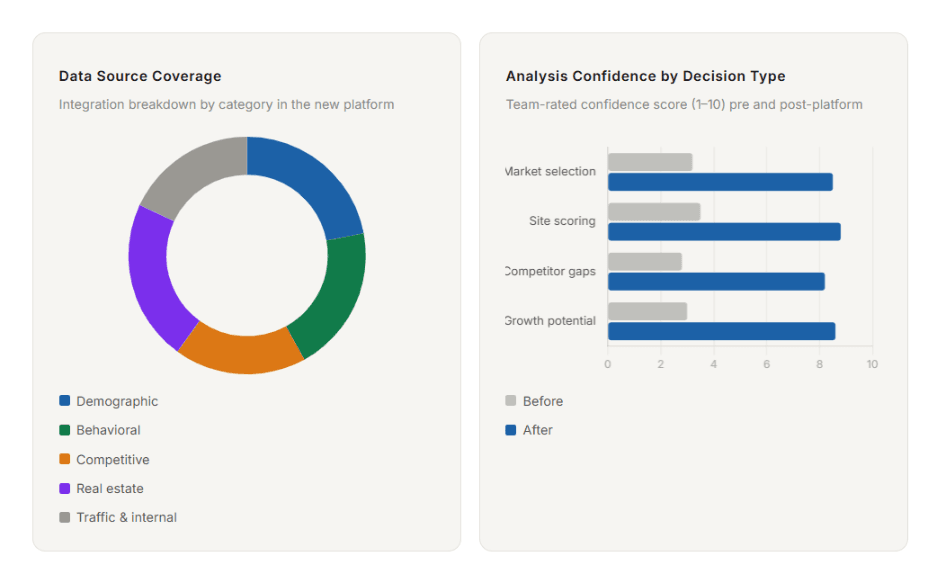
Task: Click the Traffic & internal gray legend swatch
Action: tap(64, 517)
